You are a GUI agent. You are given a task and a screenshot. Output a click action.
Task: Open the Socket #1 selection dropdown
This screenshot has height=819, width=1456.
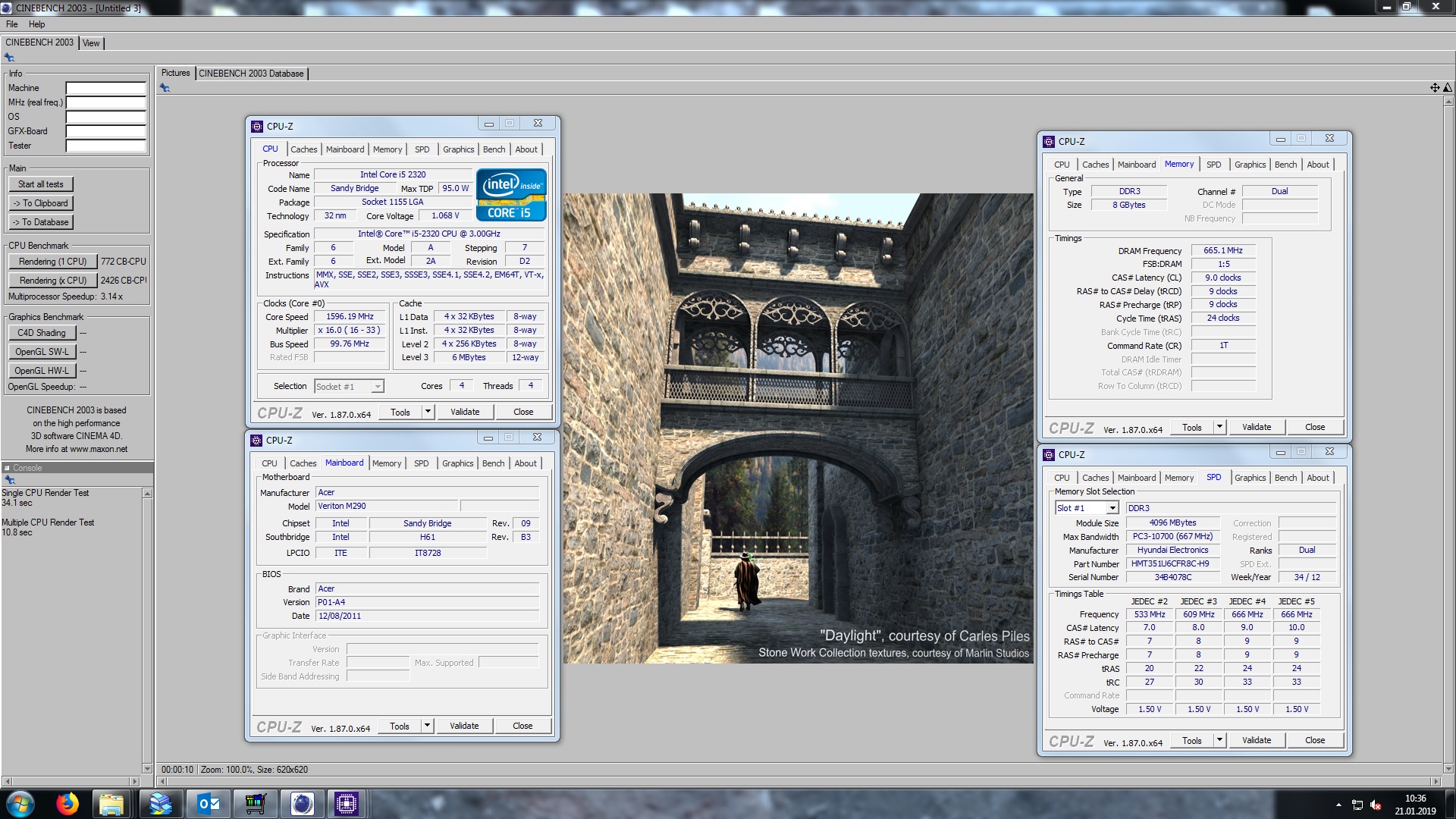377,387
